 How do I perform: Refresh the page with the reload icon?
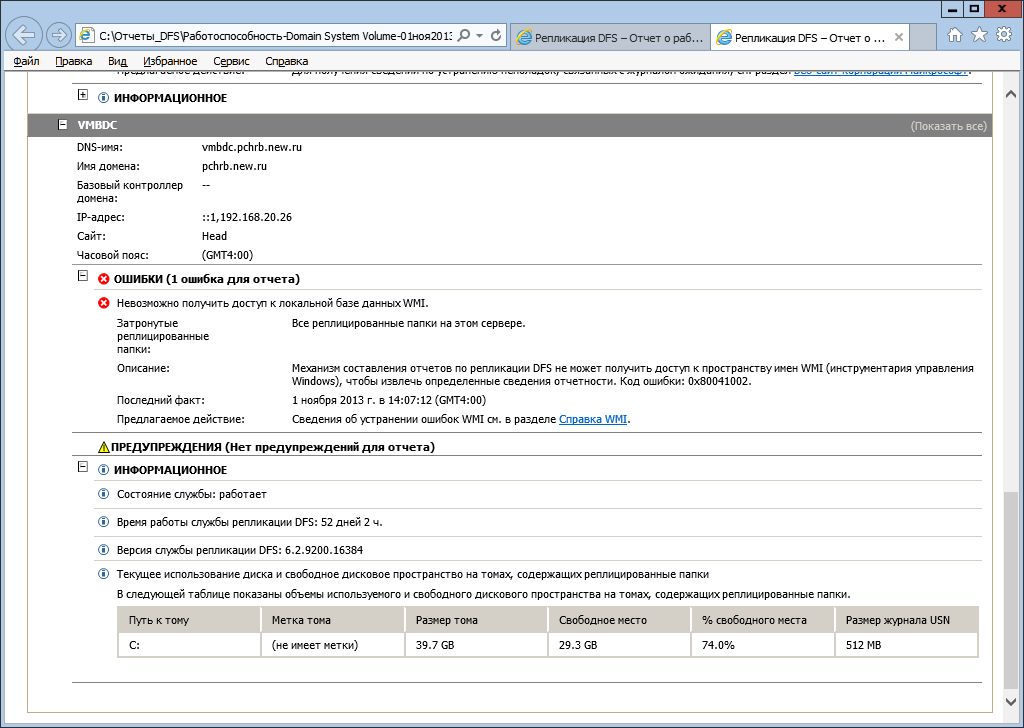[496, 36]
